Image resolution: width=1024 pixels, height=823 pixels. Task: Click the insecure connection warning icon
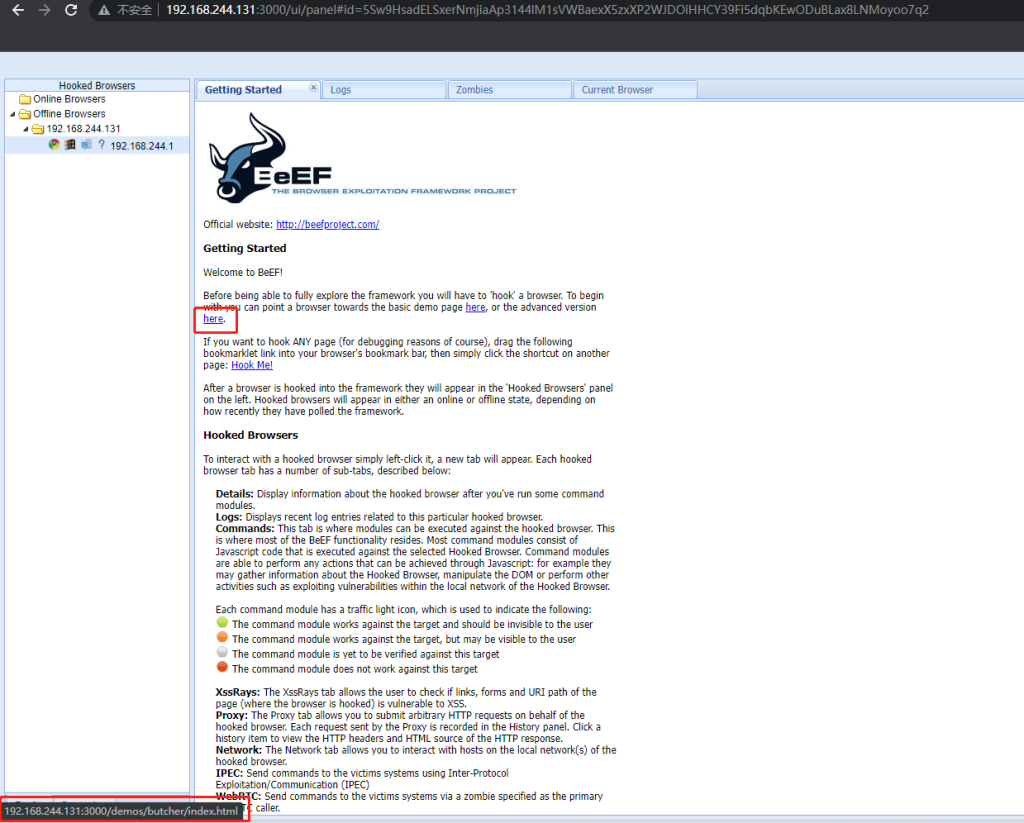tap(104, 10)
